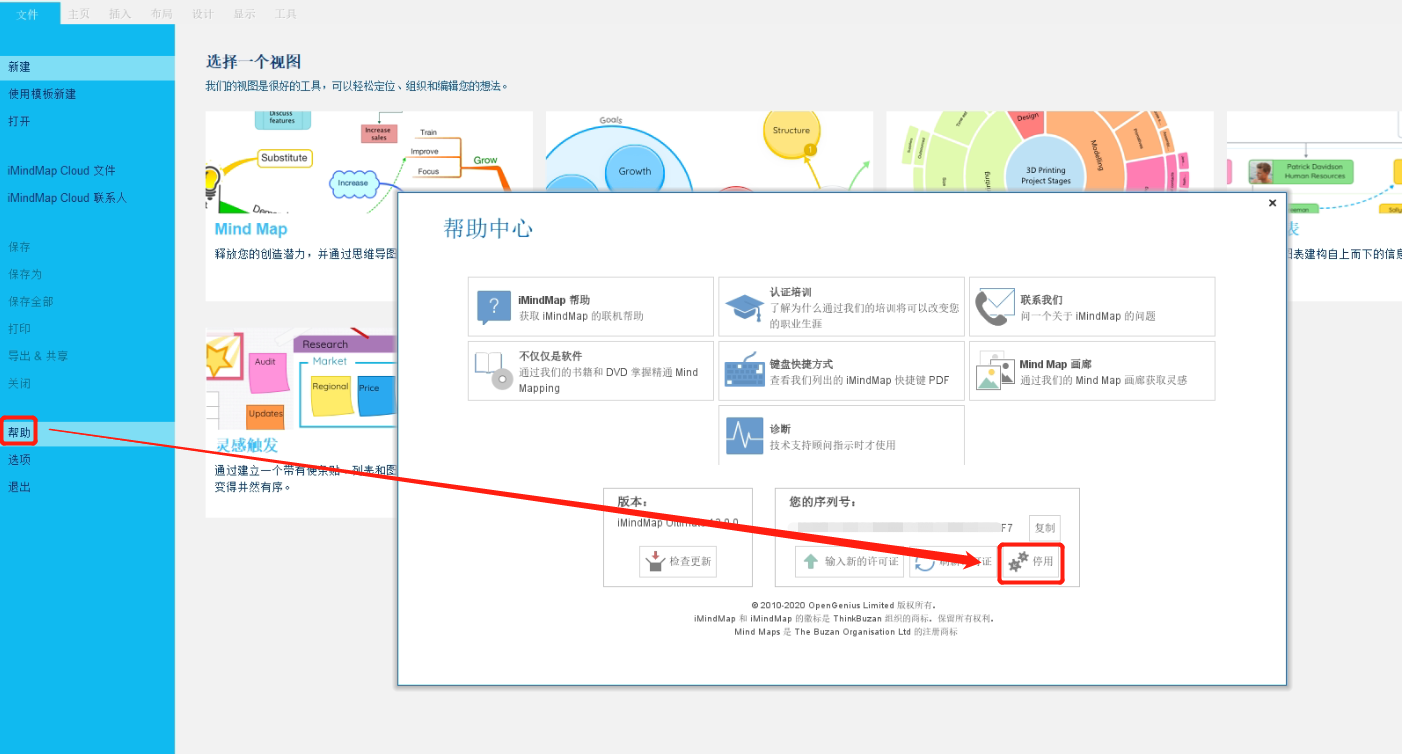Click 退出 to exit application
The image size is (1402, 754).
click(20, 487)
